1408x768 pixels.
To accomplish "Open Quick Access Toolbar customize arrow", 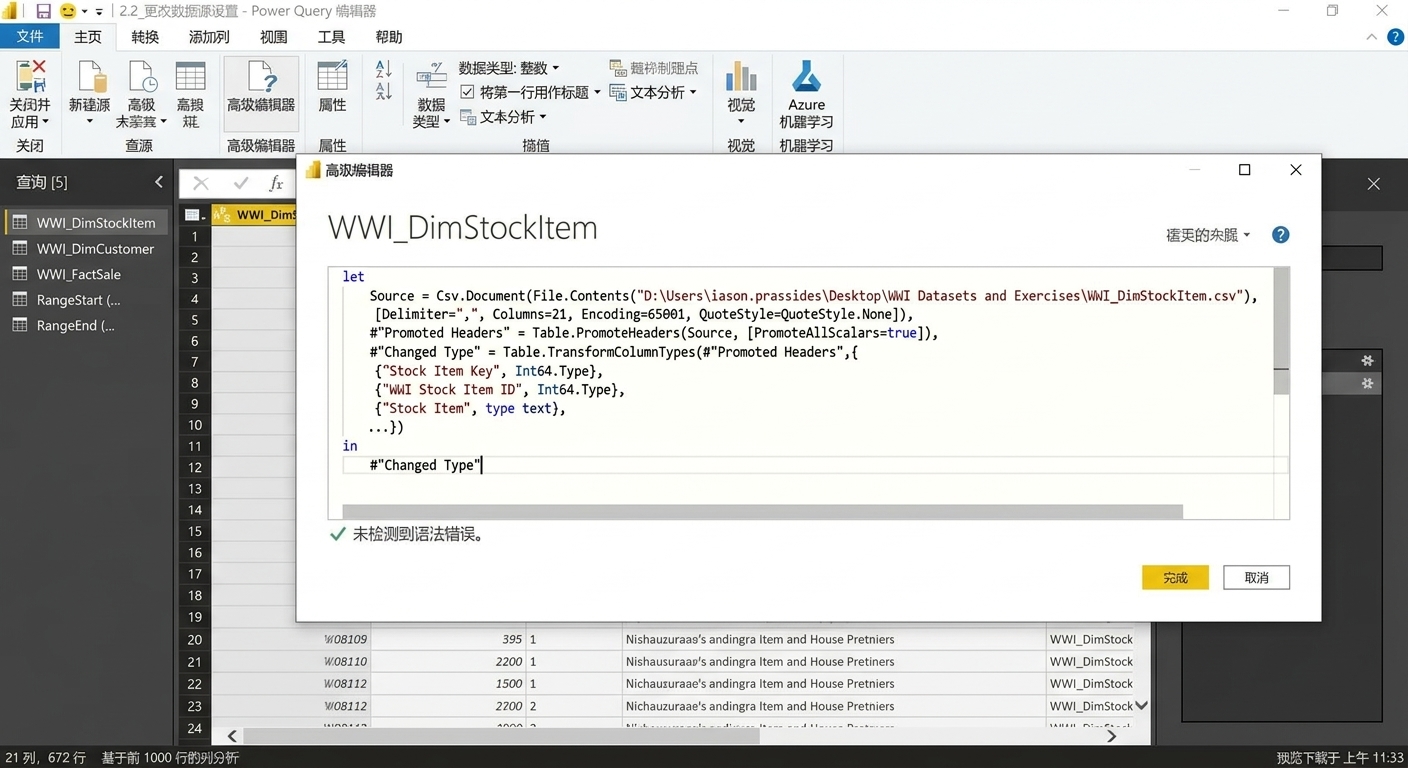I will click(99, 12).
